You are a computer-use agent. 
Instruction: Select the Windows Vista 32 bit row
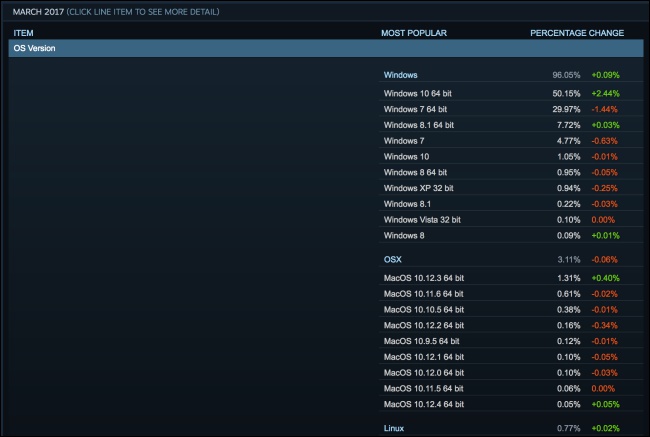pos(511,220)
